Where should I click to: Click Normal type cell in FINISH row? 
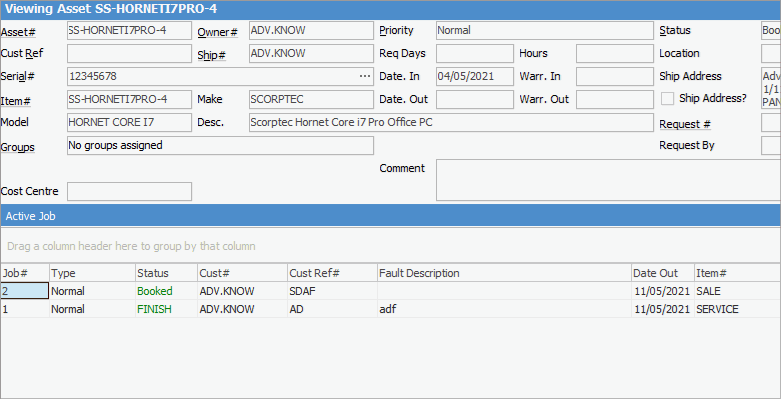coord(93,309)
